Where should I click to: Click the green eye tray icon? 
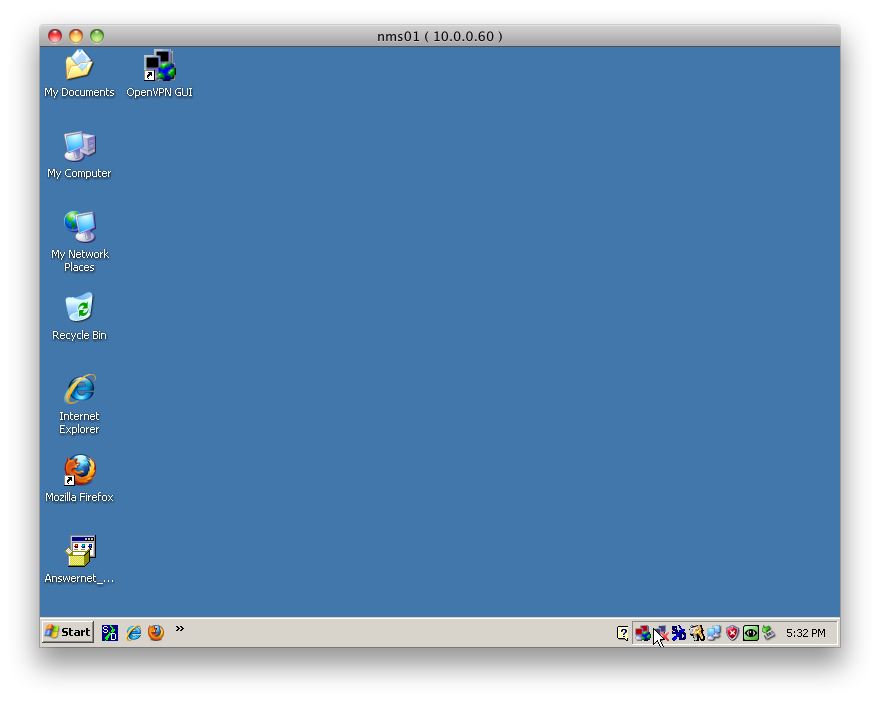click(750, 634)
